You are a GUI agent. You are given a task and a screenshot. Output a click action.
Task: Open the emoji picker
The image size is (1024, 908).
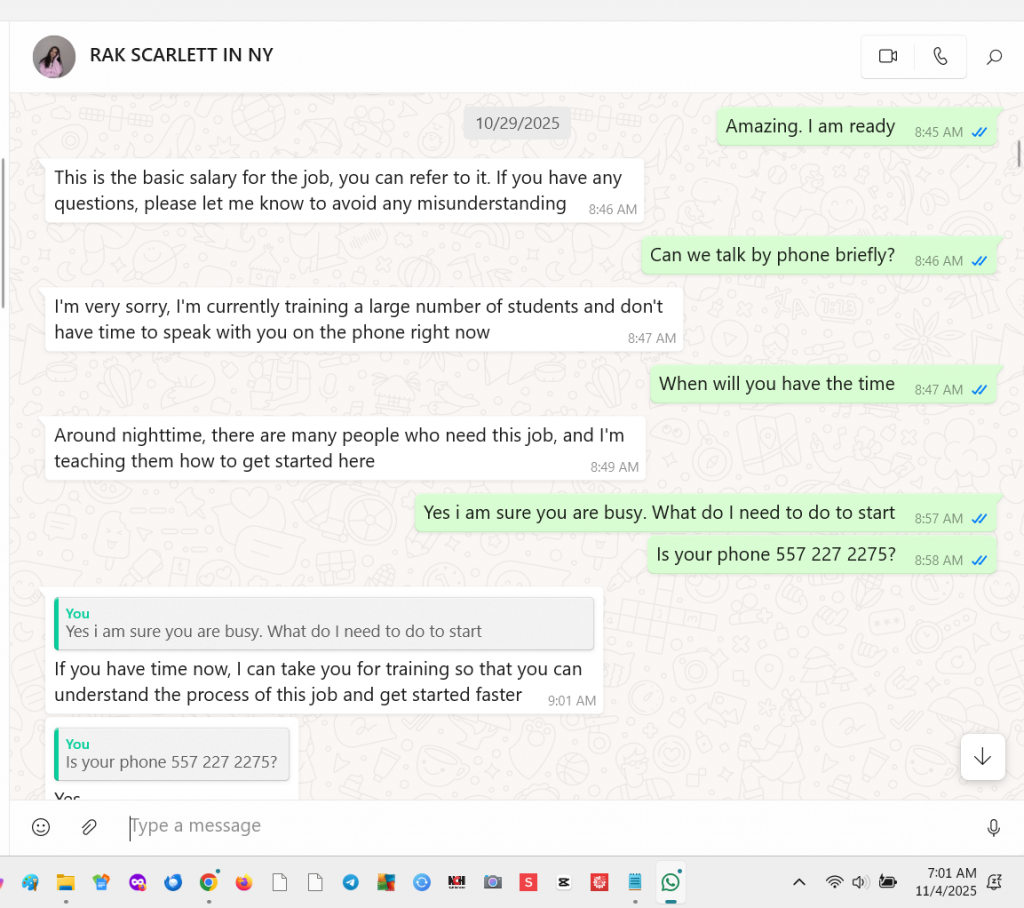(x=41, y=827)
